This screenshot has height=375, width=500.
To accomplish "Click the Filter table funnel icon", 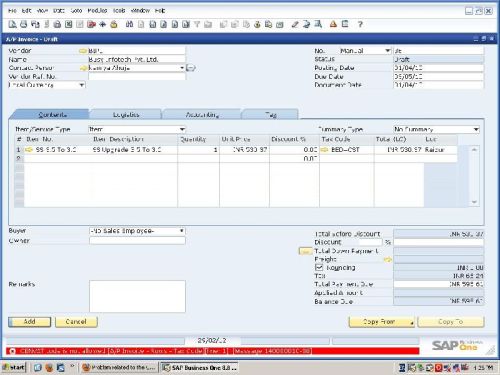I will [x=197, y=24].
